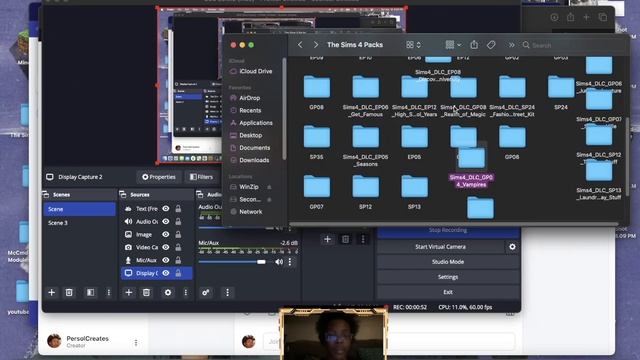Toggle visibility of Audio Output source
The image size is (640, 360).
166,221
